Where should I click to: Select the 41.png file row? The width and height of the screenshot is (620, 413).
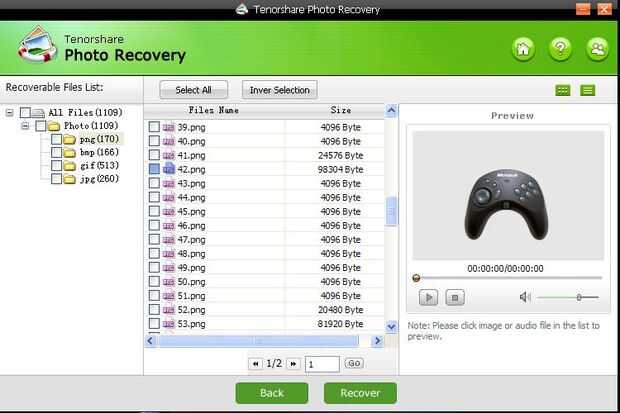(264, 155)
